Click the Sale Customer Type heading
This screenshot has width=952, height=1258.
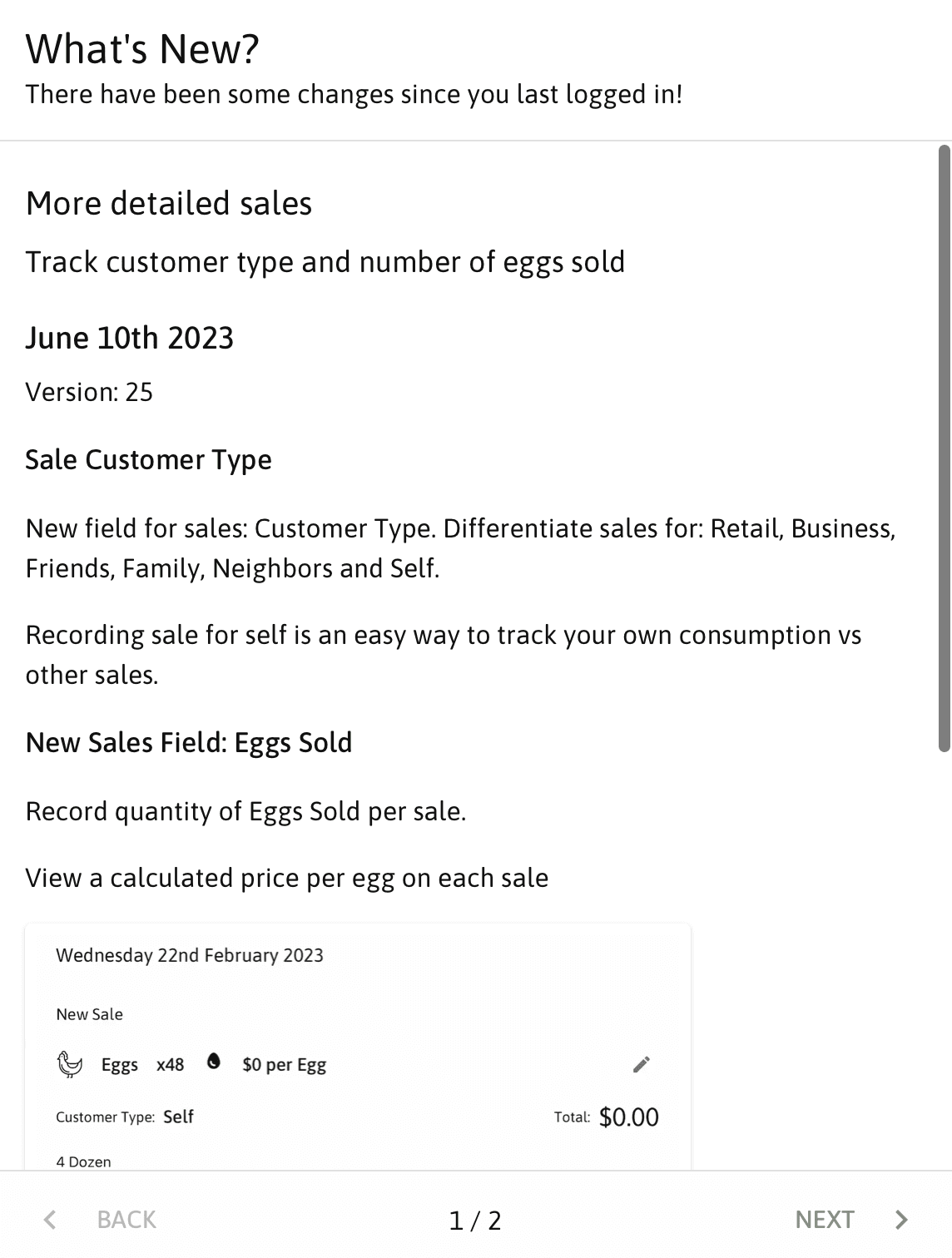[x=149, y=459]
